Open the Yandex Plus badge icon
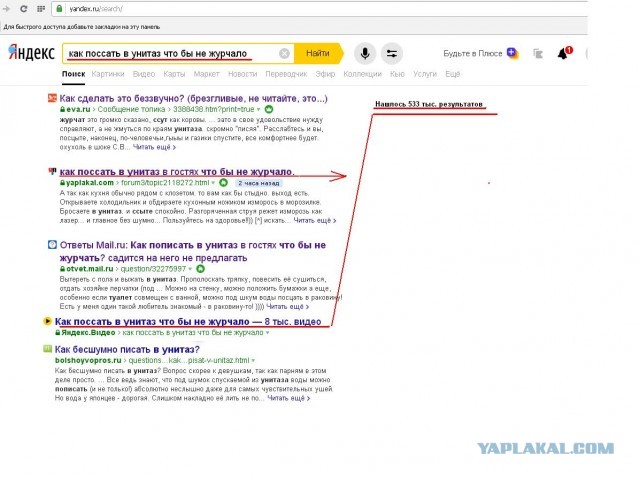The height and width of the screenshot is (478, 640). pyautogui.click(x=512, y=53)
